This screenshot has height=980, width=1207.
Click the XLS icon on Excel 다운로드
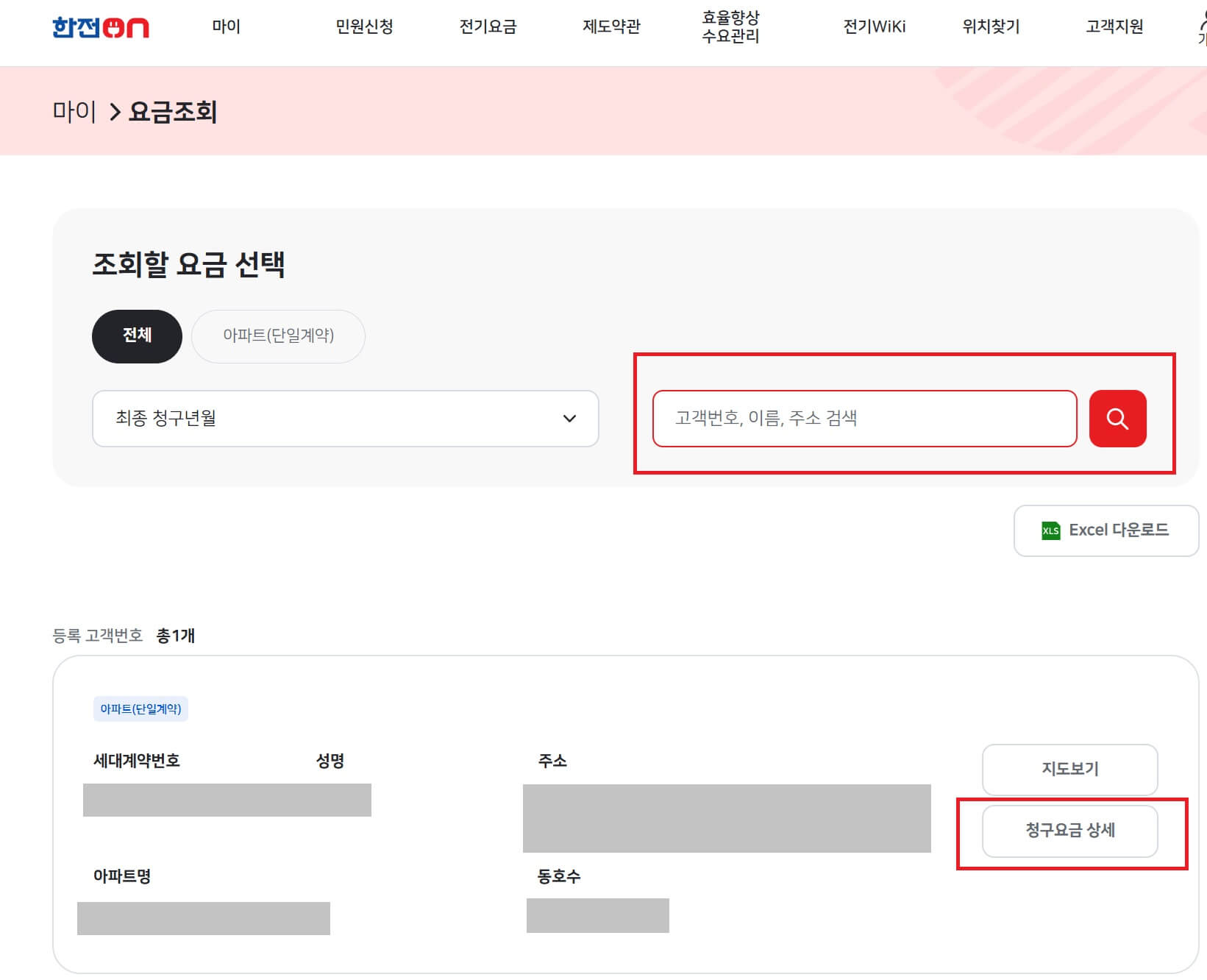tap(1052, 530)
